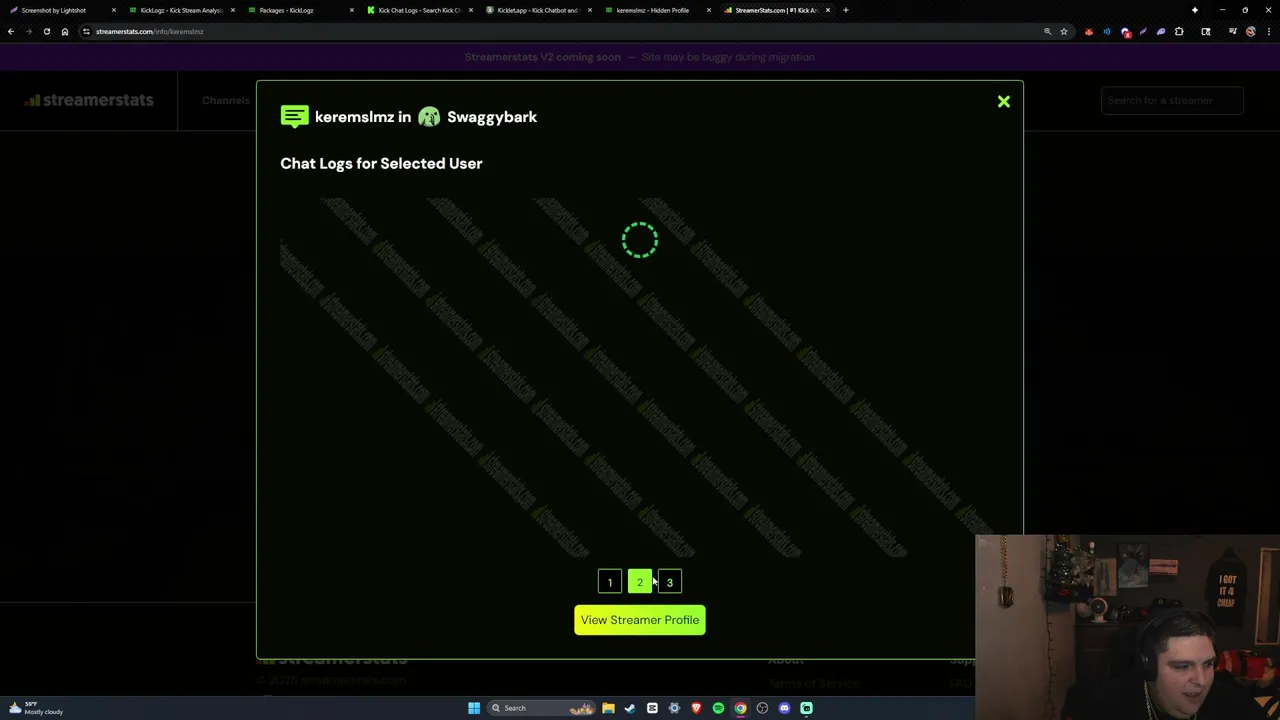
Task: Open Brave browser from the taskbar
Action: (696, 708)
